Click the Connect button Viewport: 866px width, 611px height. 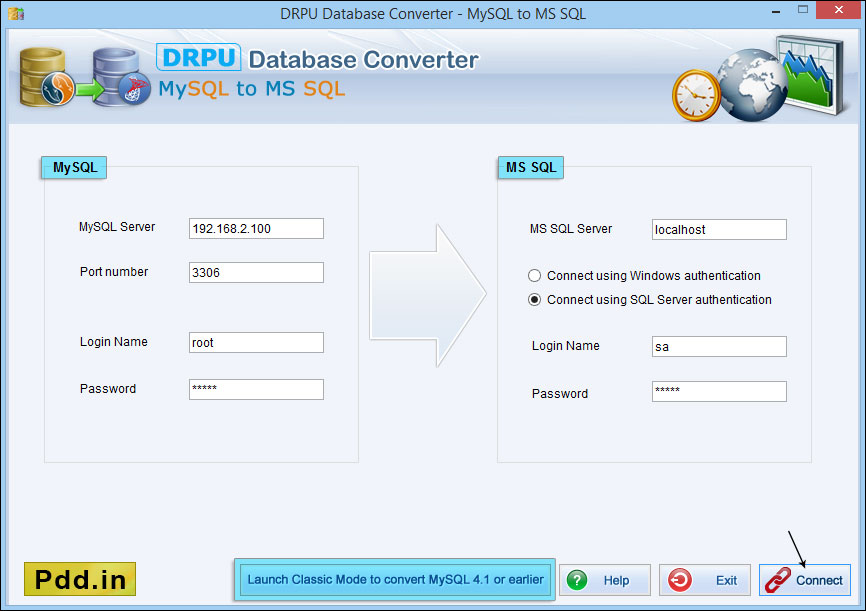pyautogui.click(x=805, y=580)
